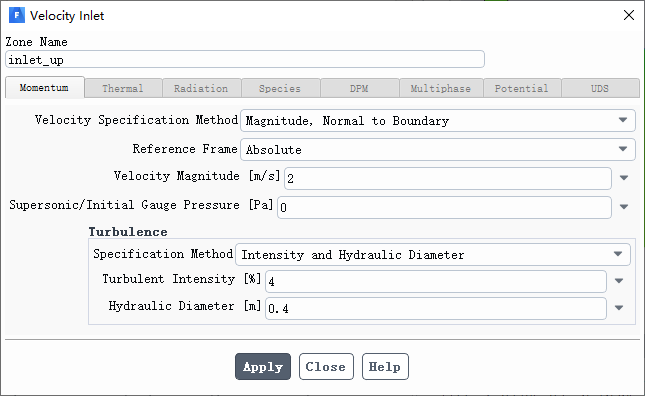Click the Apply button
Image resolution: width=645 pixels, height=396 pixels.
(263, 366)
